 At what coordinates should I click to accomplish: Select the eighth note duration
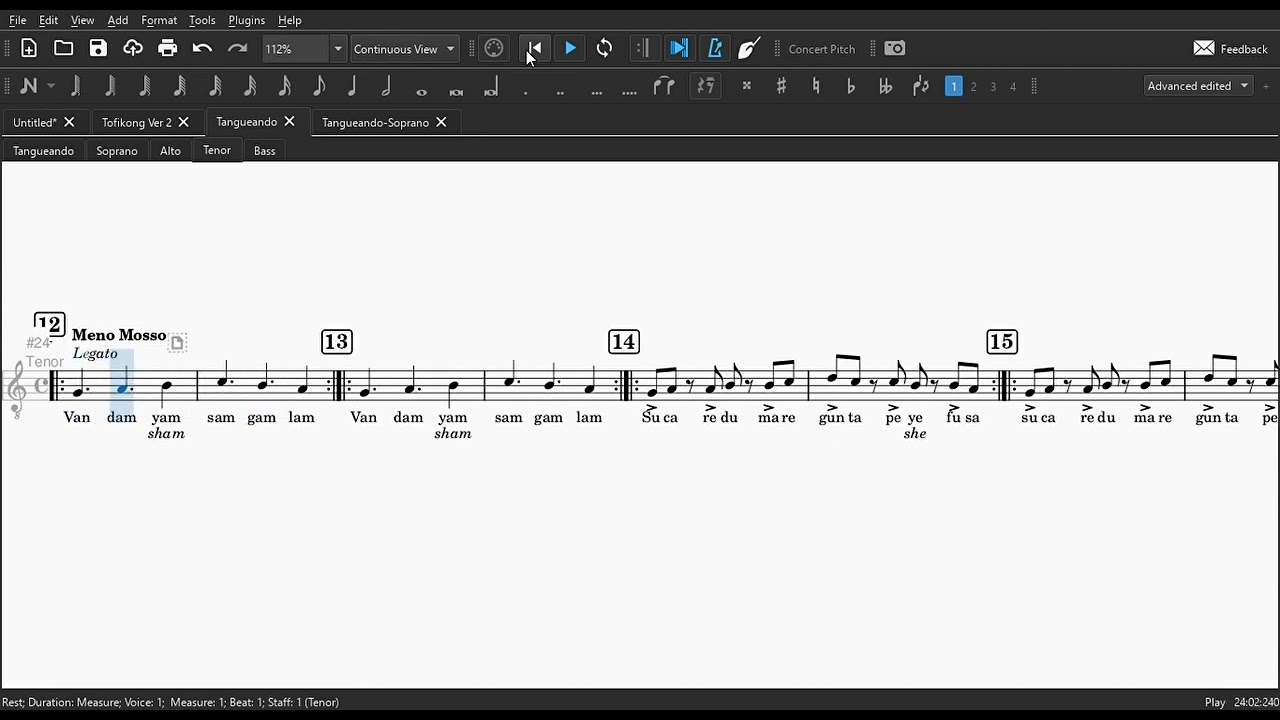(x=319, y=87)
